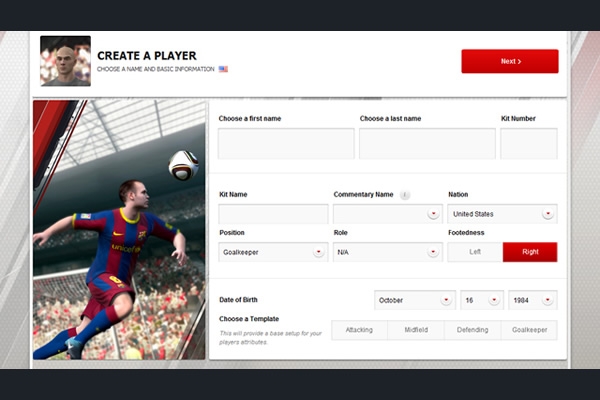Screen dimensions: 600x400
Task: Click the Commentary Name info icon
Action: coord(405,195)
